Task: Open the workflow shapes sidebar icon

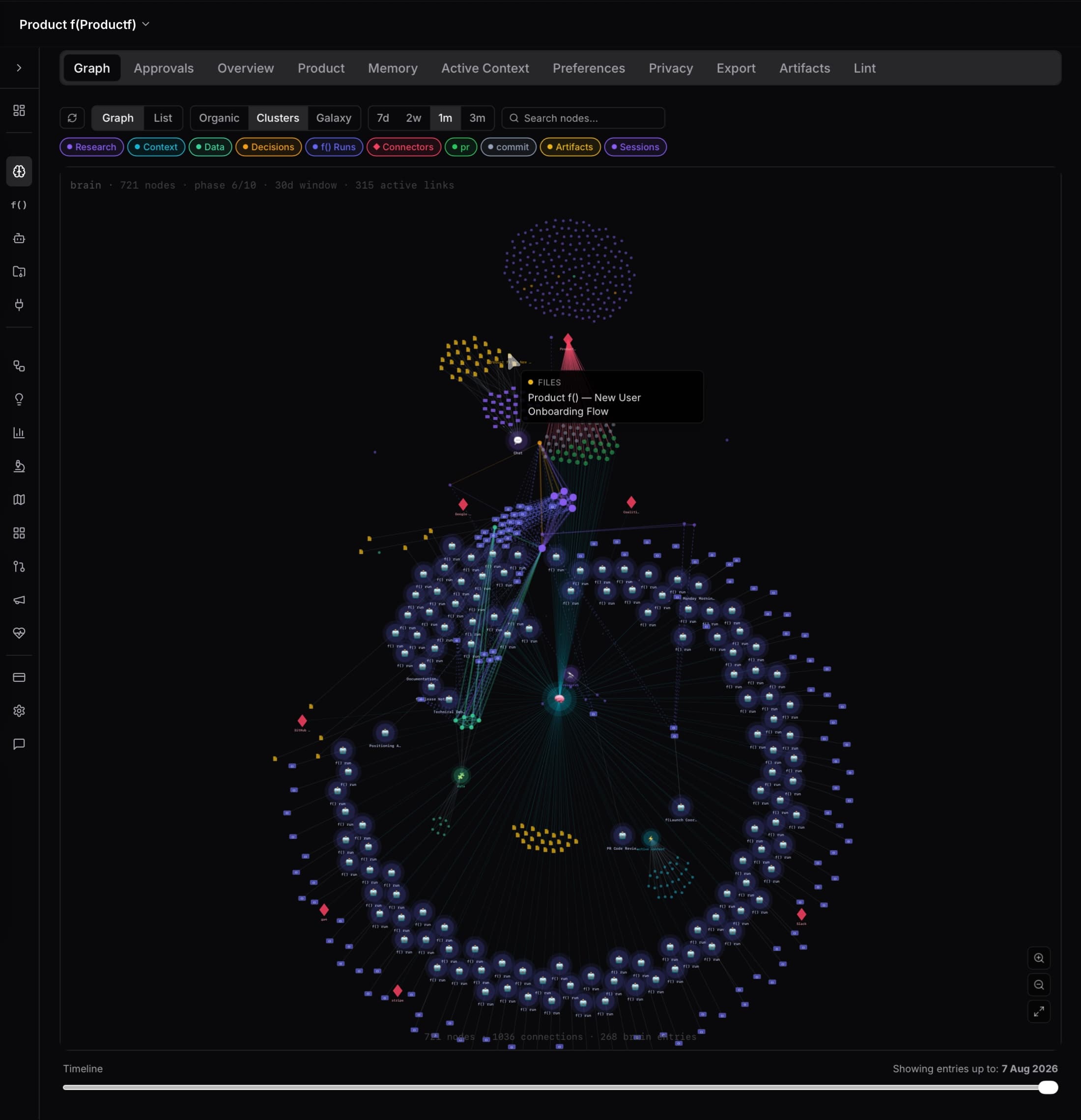Action: (19, 365)
